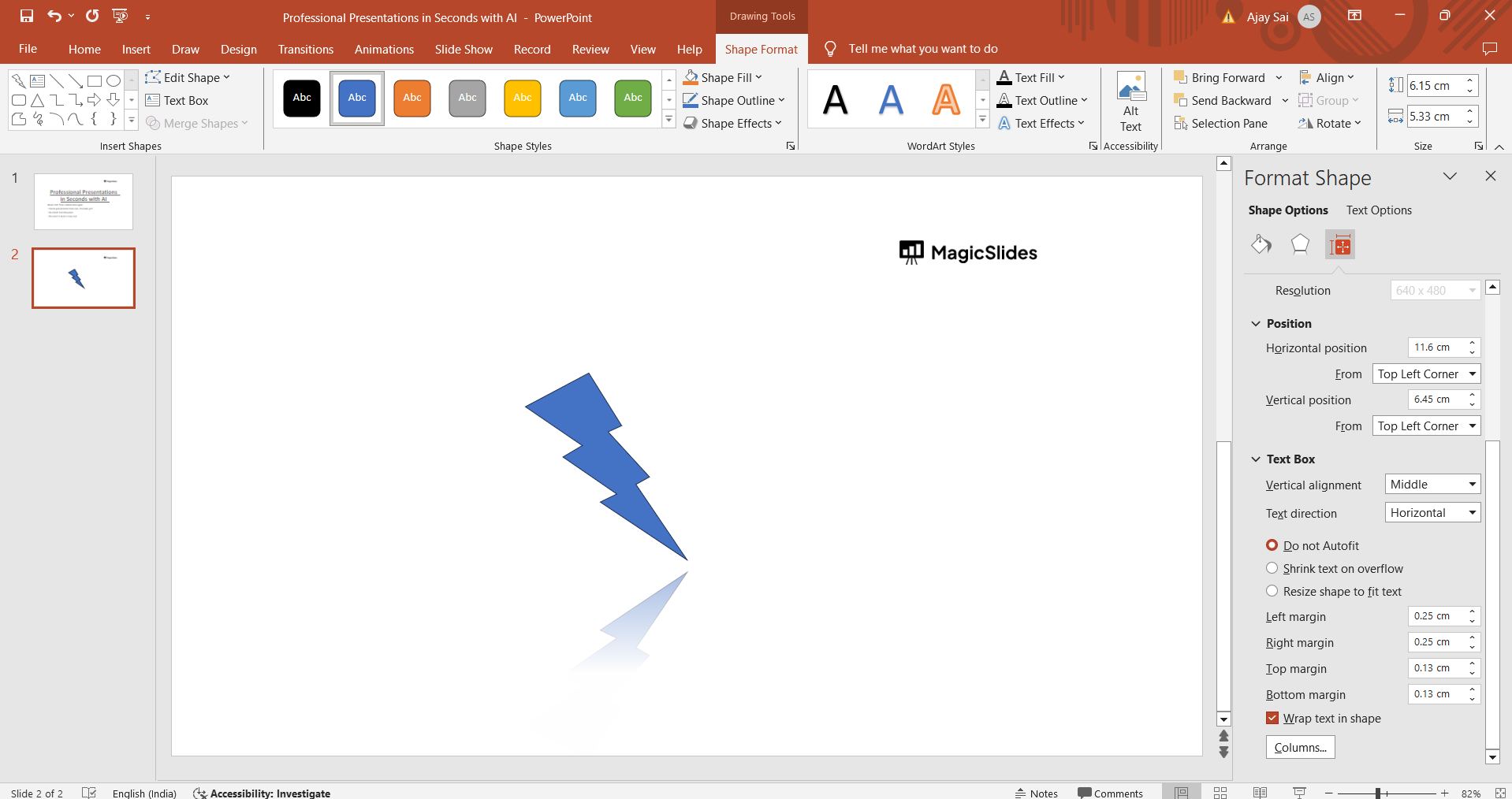The image size is (1512, 799).
Task: Switch to Reading View
Action: (1260, 793)
